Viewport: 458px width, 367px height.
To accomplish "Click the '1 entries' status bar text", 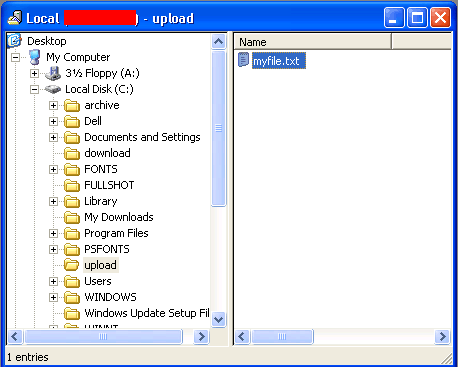I will pos(28,357).
